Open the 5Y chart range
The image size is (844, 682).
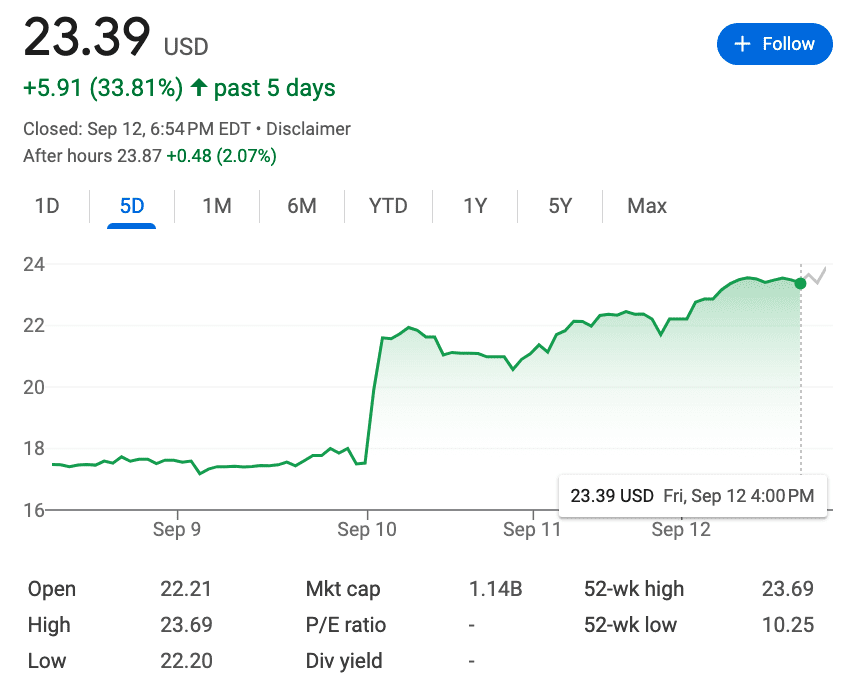click(x=560, y=206)
